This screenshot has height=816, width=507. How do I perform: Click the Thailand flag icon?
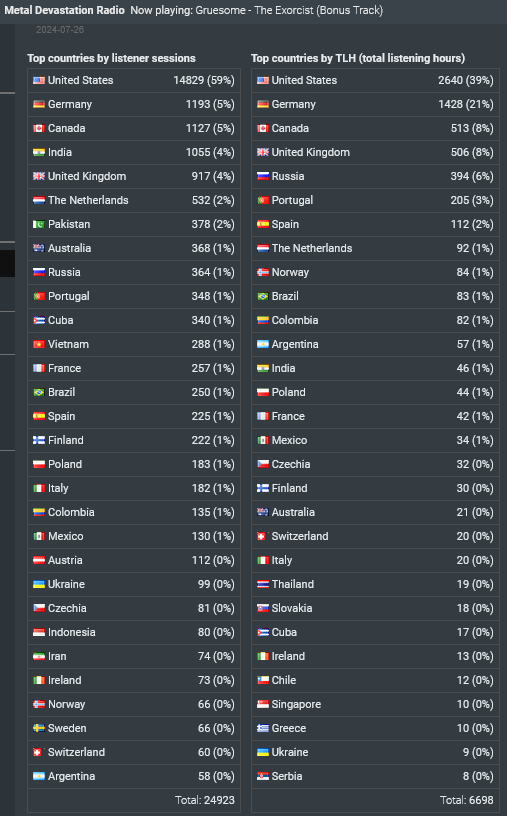[x=262, y=584]
